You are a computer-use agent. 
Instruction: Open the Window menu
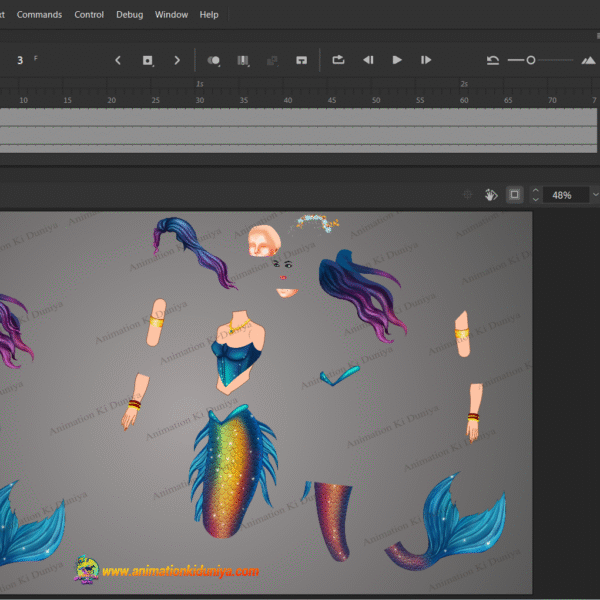click(x=171, y=15)
